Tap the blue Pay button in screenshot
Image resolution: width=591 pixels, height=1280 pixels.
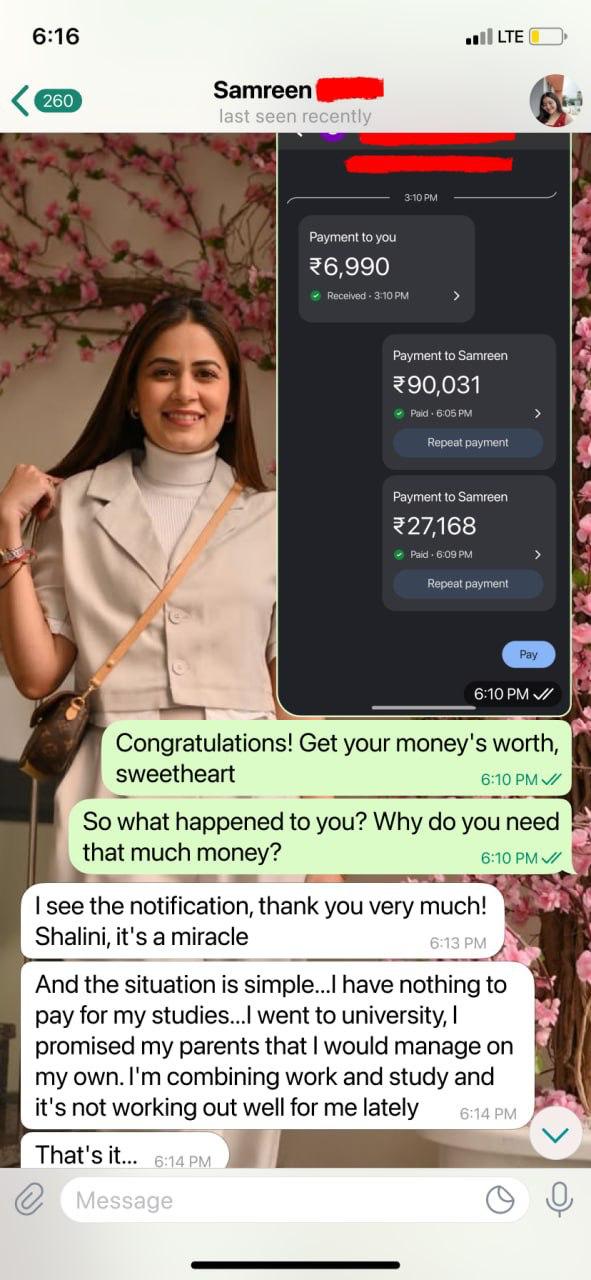pos(528,654)
